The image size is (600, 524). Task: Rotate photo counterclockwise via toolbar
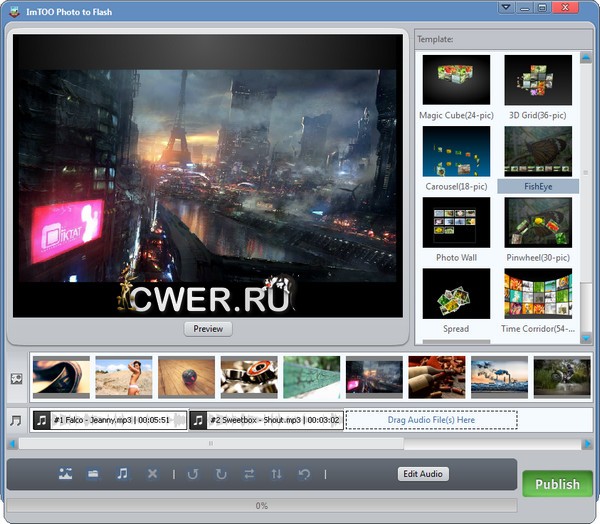point(193,474)
